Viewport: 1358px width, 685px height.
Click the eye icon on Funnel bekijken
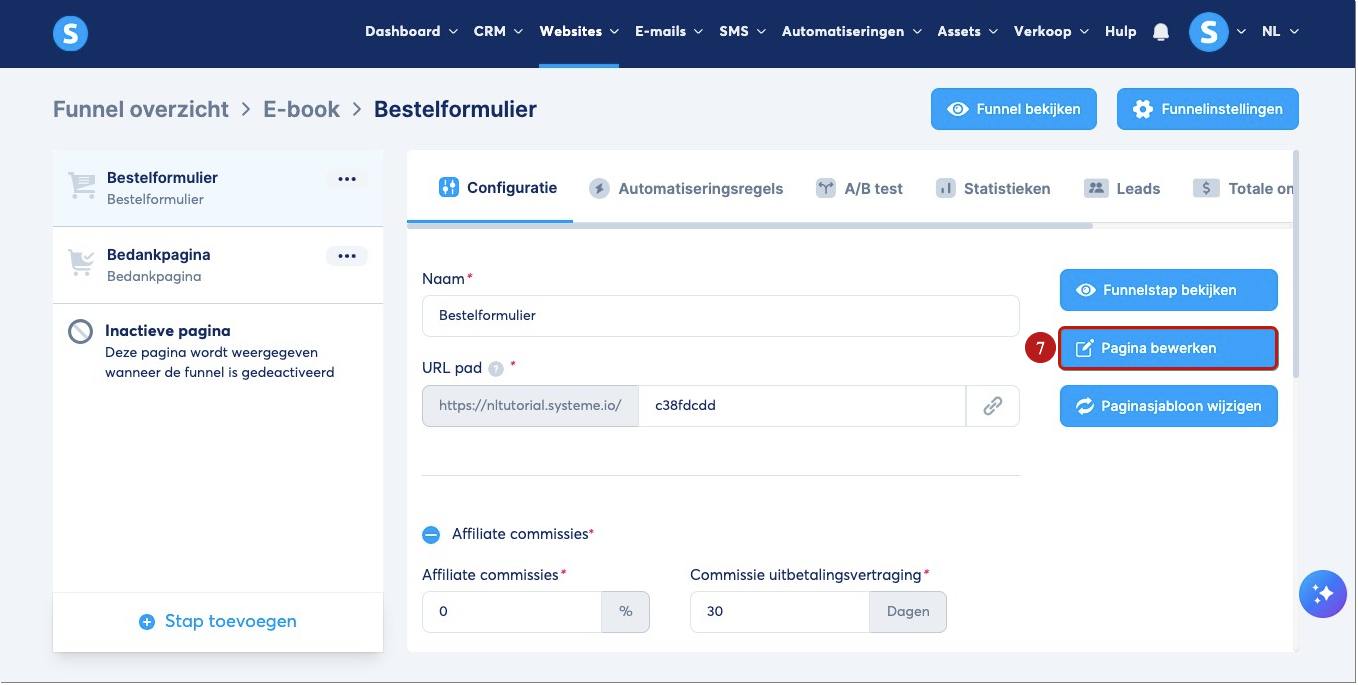(958, 109)
